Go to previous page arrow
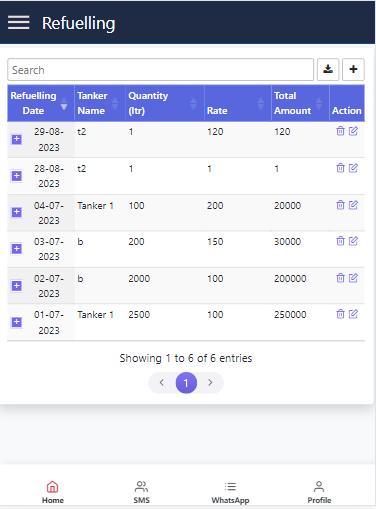This screenshot has height=509, width=376. pos(162,382)
